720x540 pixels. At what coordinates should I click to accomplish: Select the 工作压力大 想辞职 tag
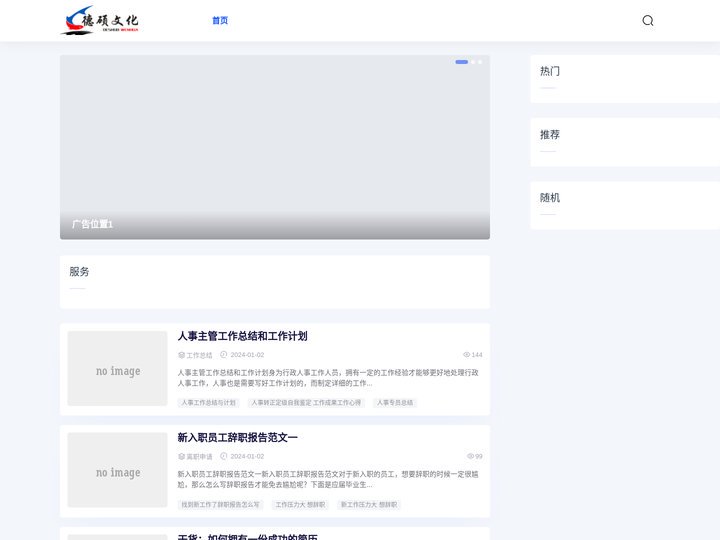point(300,505)
